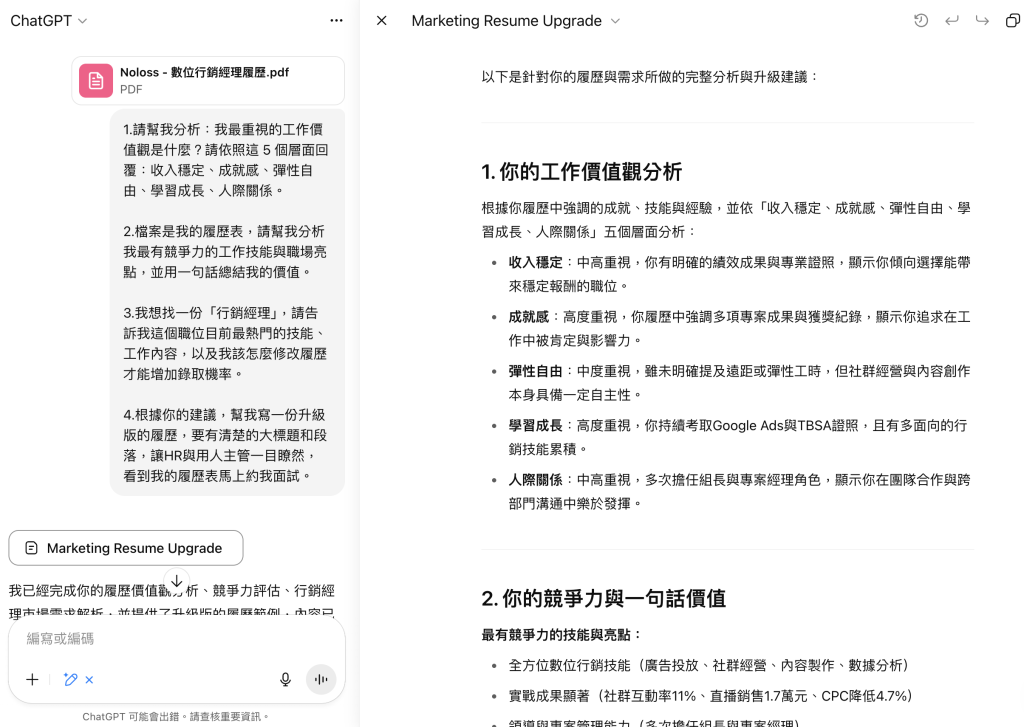Expand the conversation options with three dots
This screenshot has height=727, width=1024.
point(336,20)
